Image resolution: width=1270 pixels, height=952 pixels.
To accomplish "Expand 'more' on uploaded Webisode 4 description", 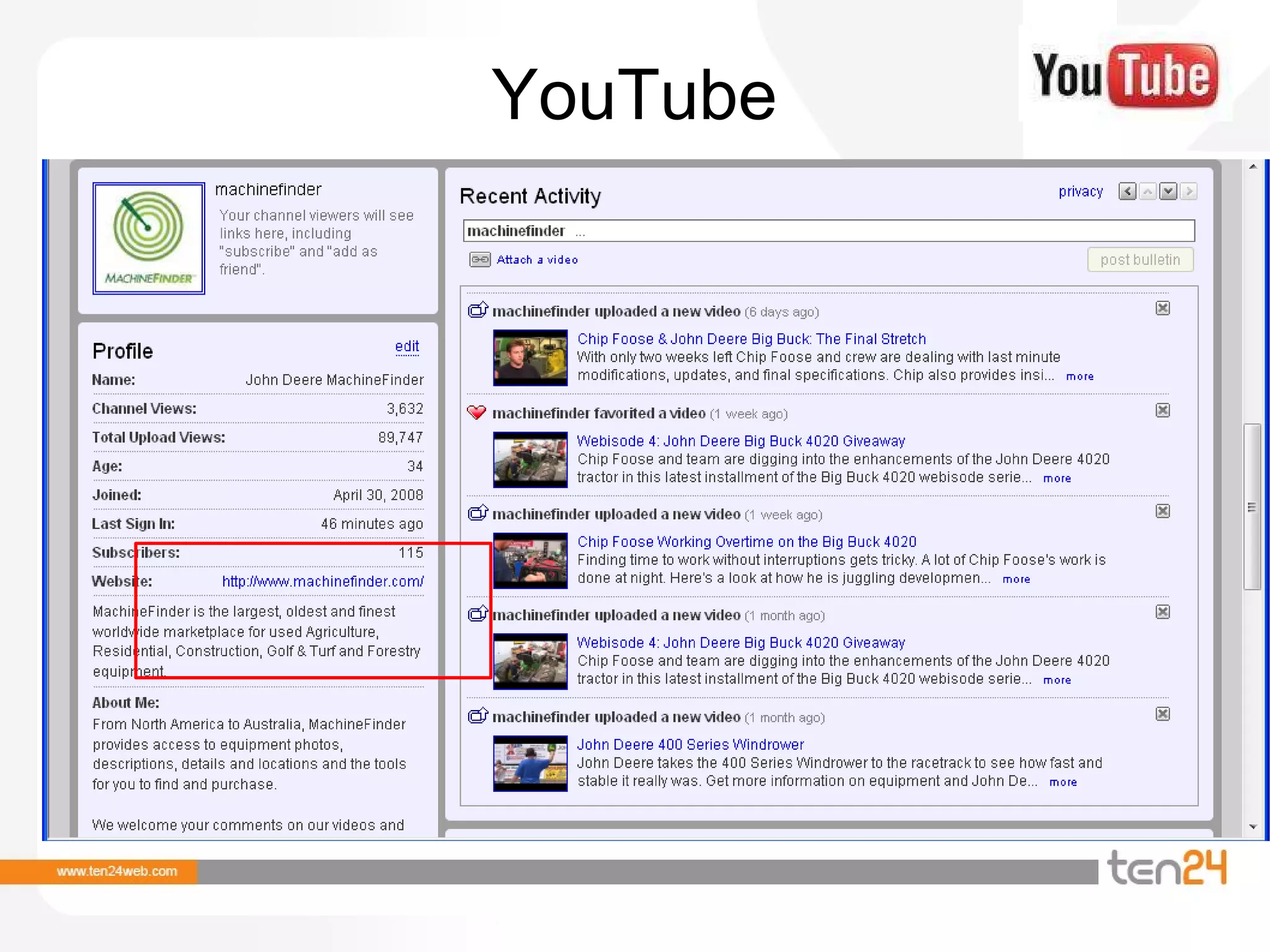I will pyautogui.click(x=1057, y=680).
